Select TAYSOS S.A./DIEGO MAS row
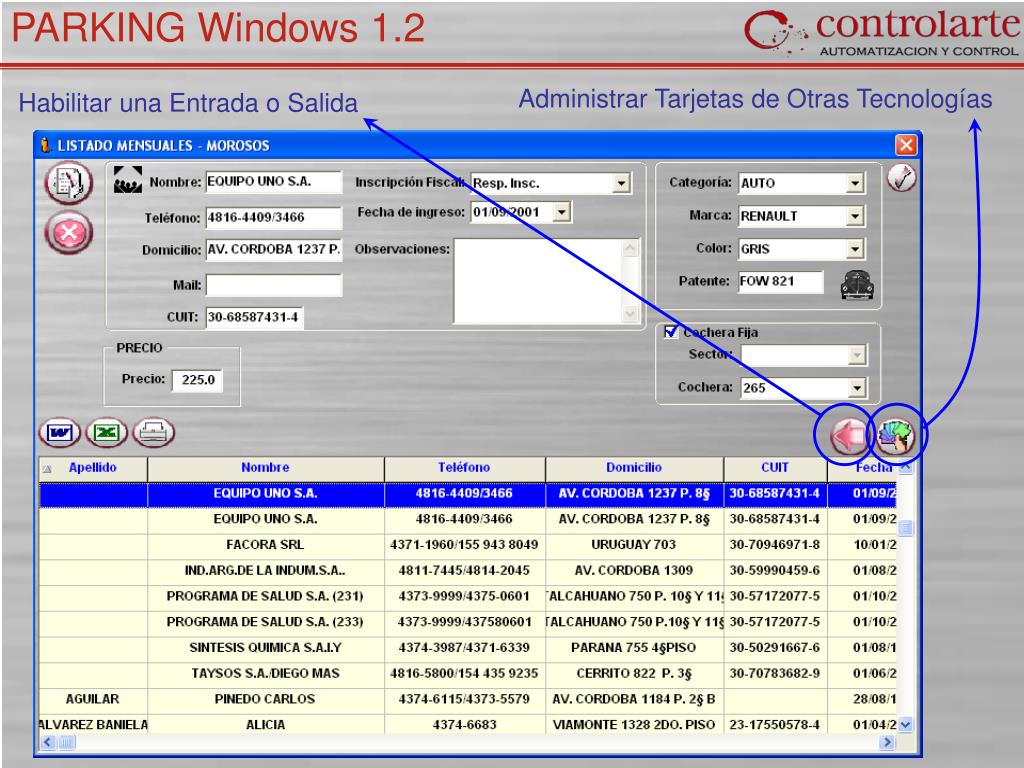Screen dimensions: 1024x768 (x=468, y=673)
